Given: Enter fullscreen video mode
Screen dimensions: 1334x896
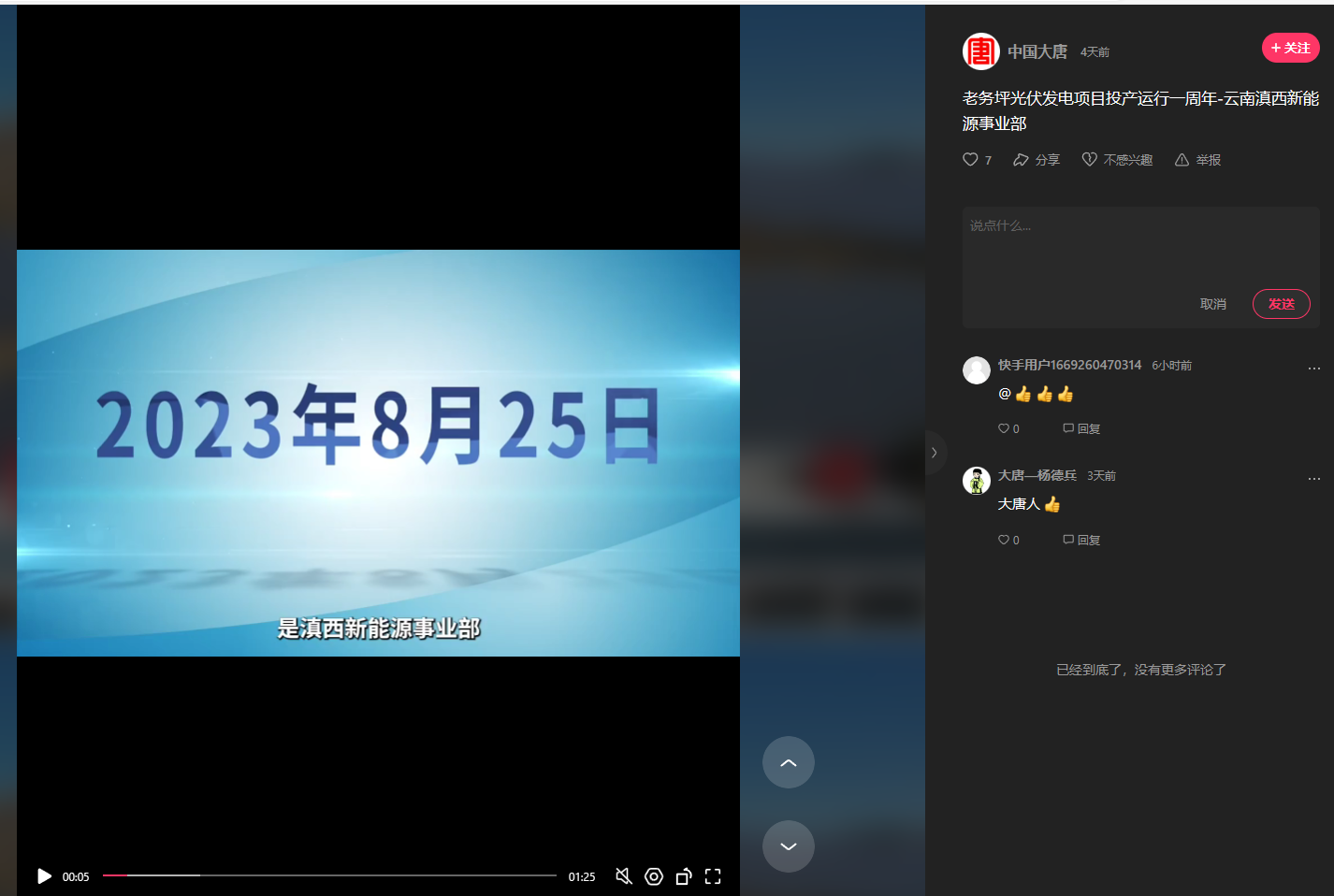Looking at the screenshot, I should (x=713, y=876).
